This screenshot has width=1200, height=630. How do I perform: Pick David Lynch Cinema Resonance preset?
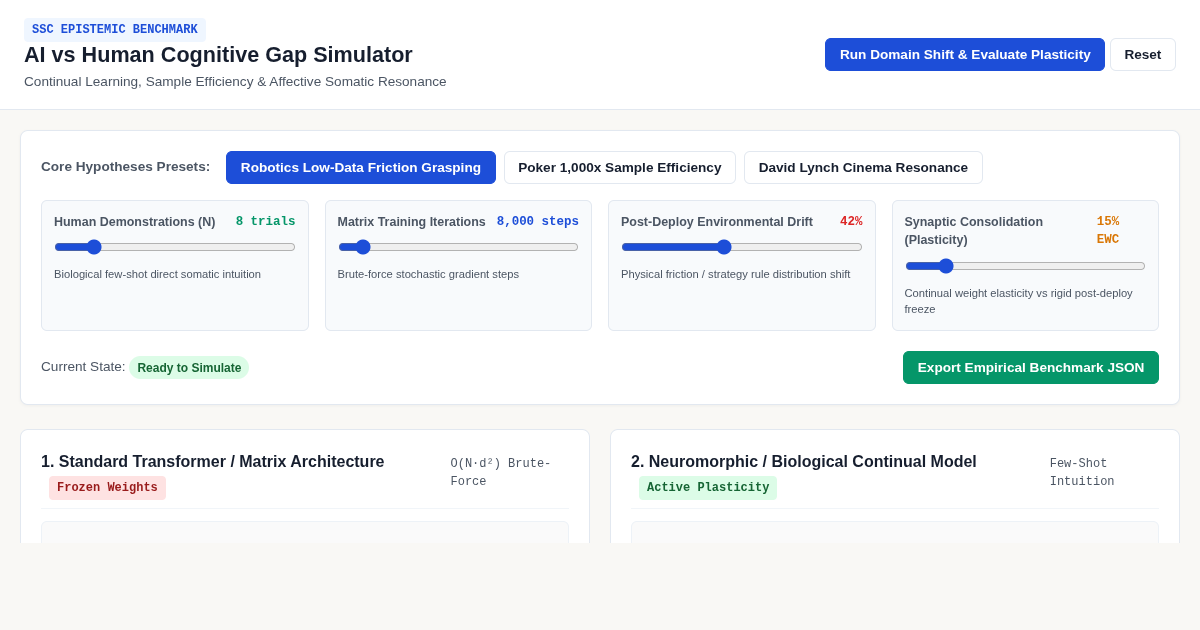863,167
